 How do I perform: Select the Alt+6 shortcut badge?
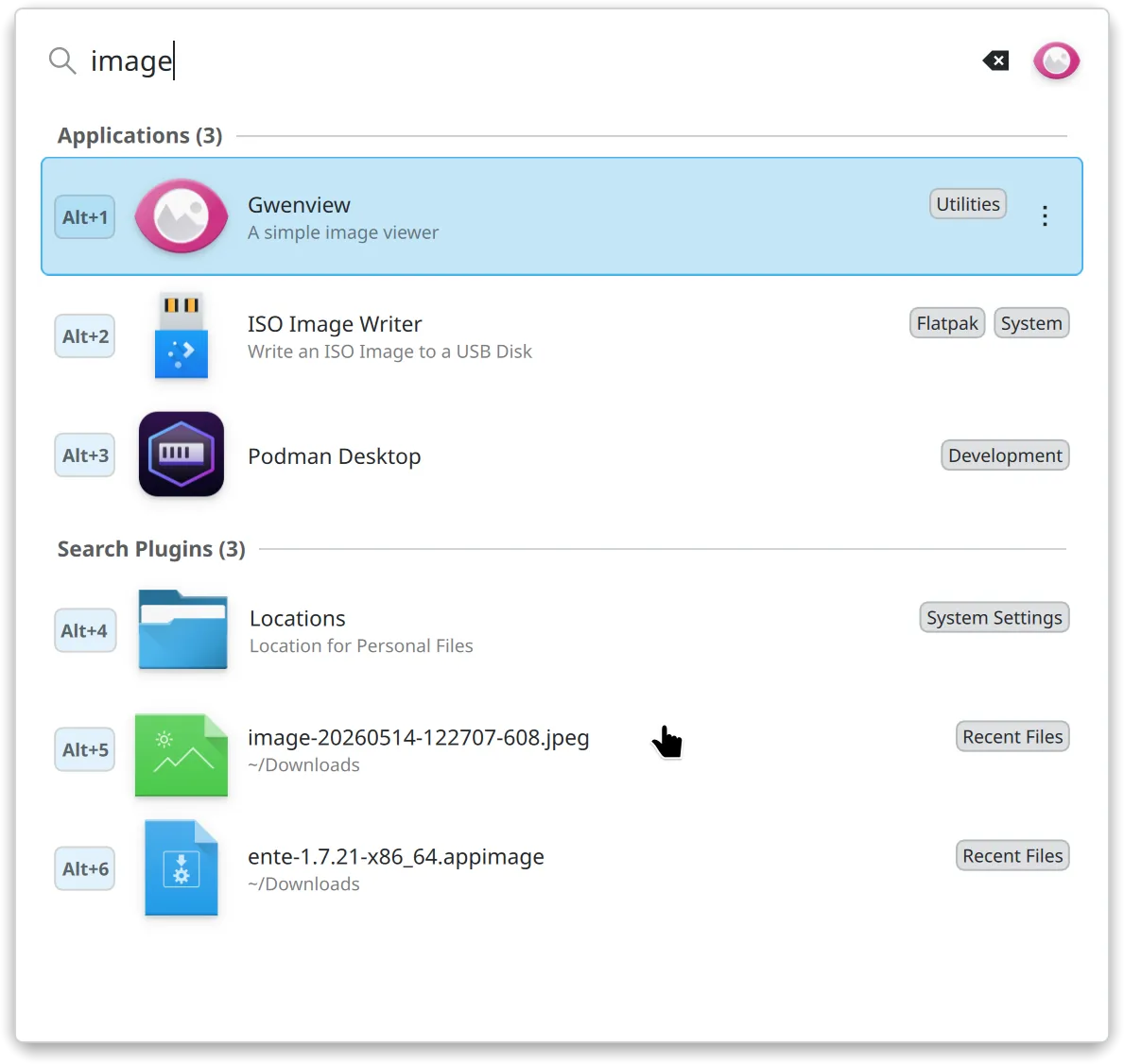pos(84,868)
